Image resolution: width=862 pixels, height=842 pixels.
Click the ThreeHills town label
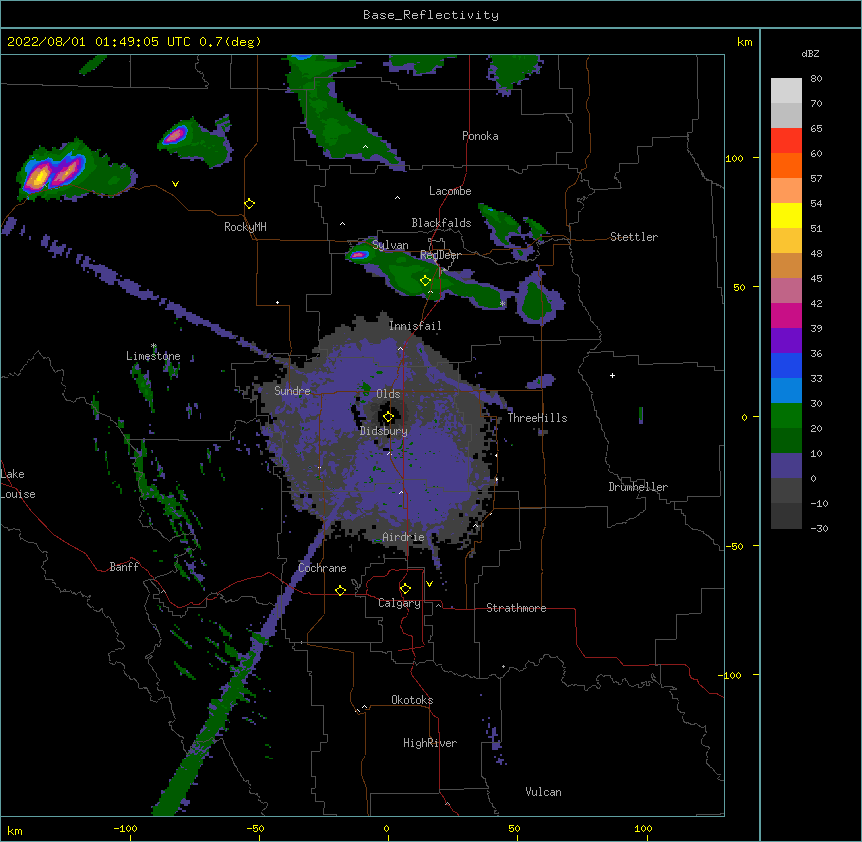[x=537, y=418]
